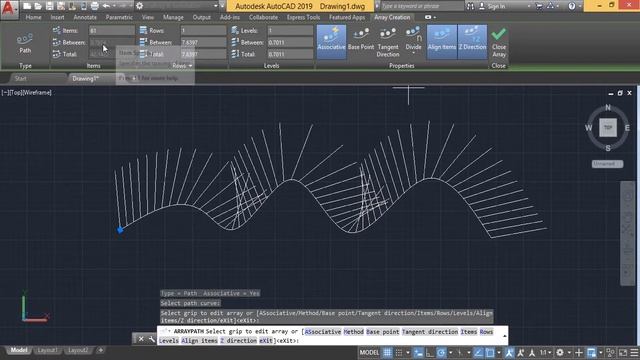Open the polar tracking dropdown arrow

click(450, 352)
